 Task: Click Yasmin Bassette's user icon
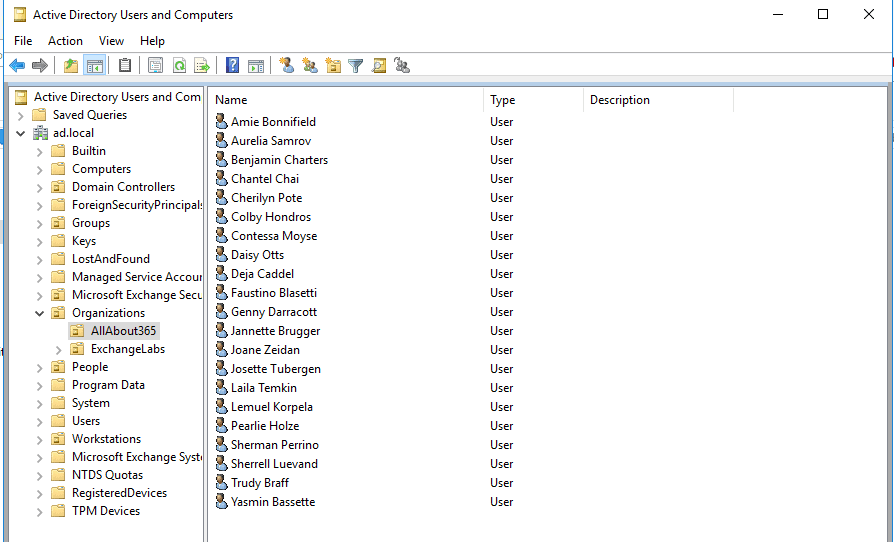pos(222,502)
